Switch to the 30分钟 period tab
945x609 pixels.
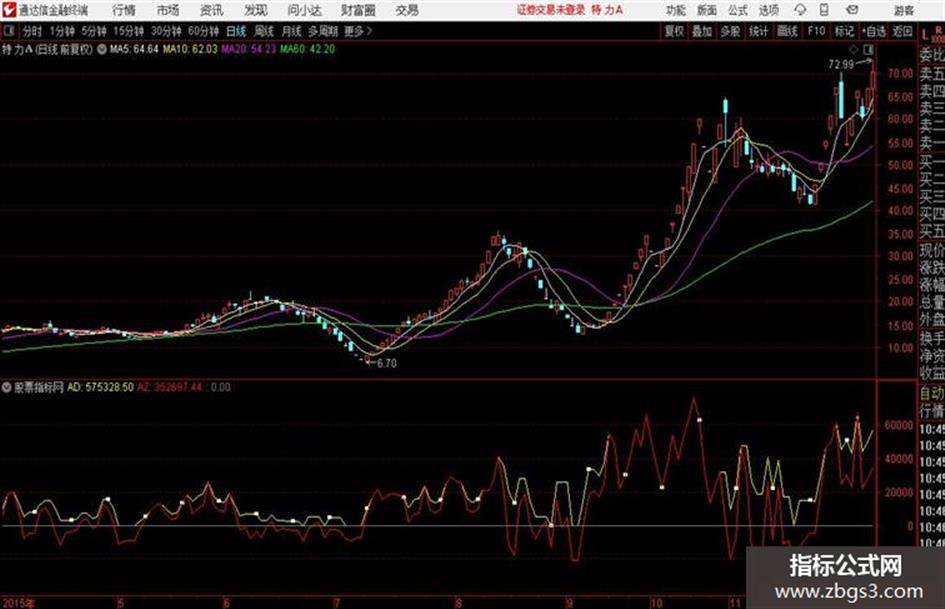click(166, 31)
